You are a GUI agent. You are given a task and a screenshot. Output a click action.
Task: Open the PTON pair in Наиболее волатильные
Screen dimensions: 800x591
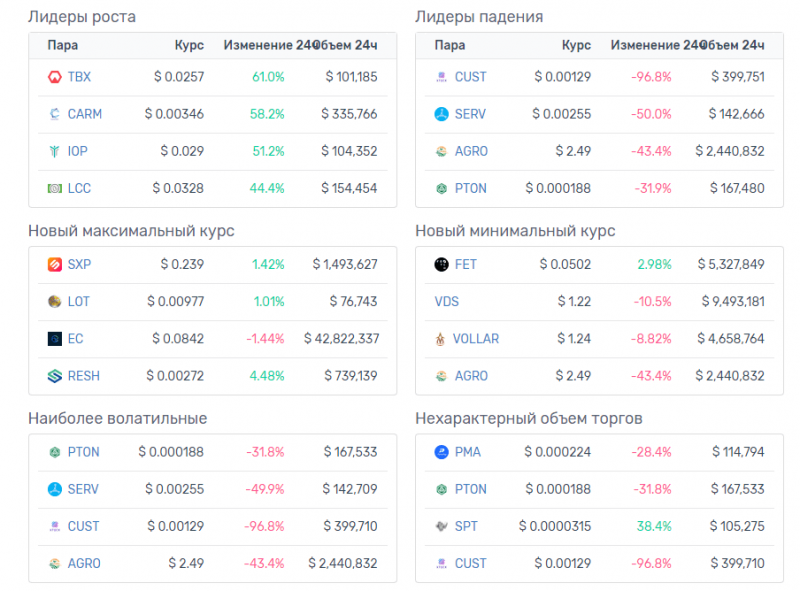pos(82,452)
